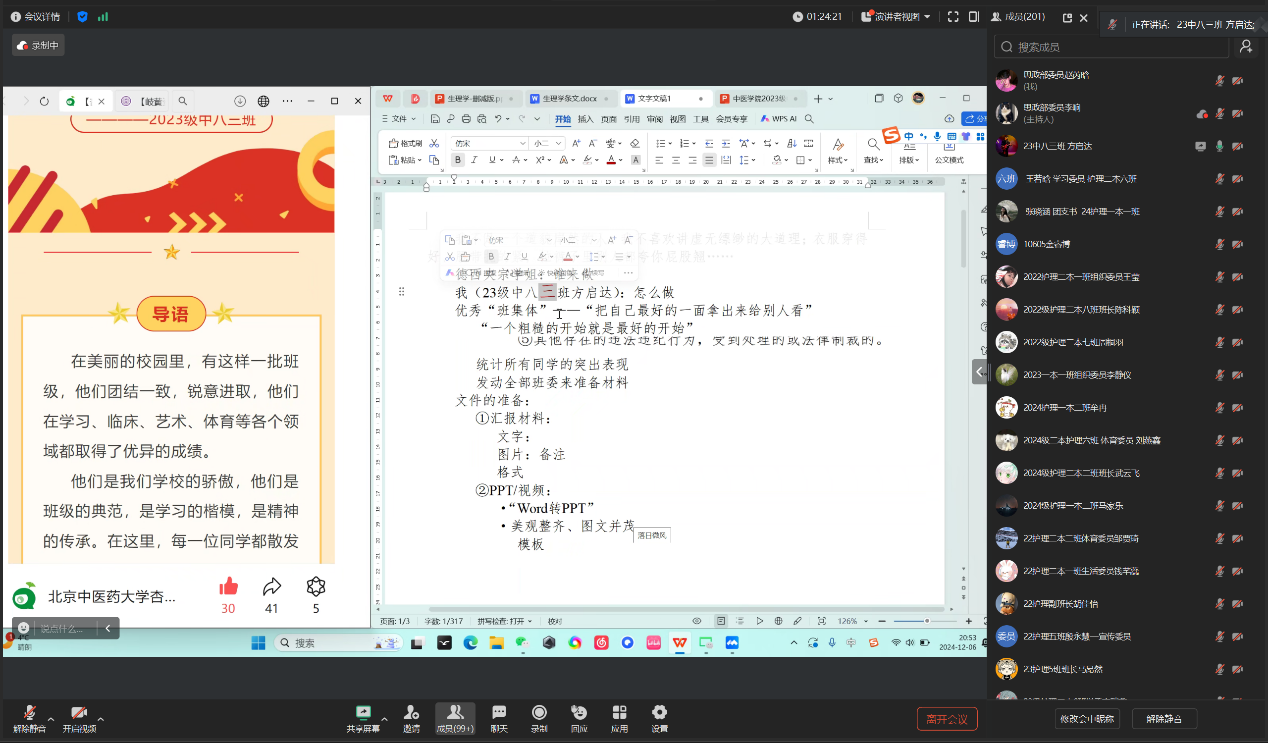Switch to the 生理学条文.docx document tab
The height and width of the screenshot is (743, 1268).
564,98
